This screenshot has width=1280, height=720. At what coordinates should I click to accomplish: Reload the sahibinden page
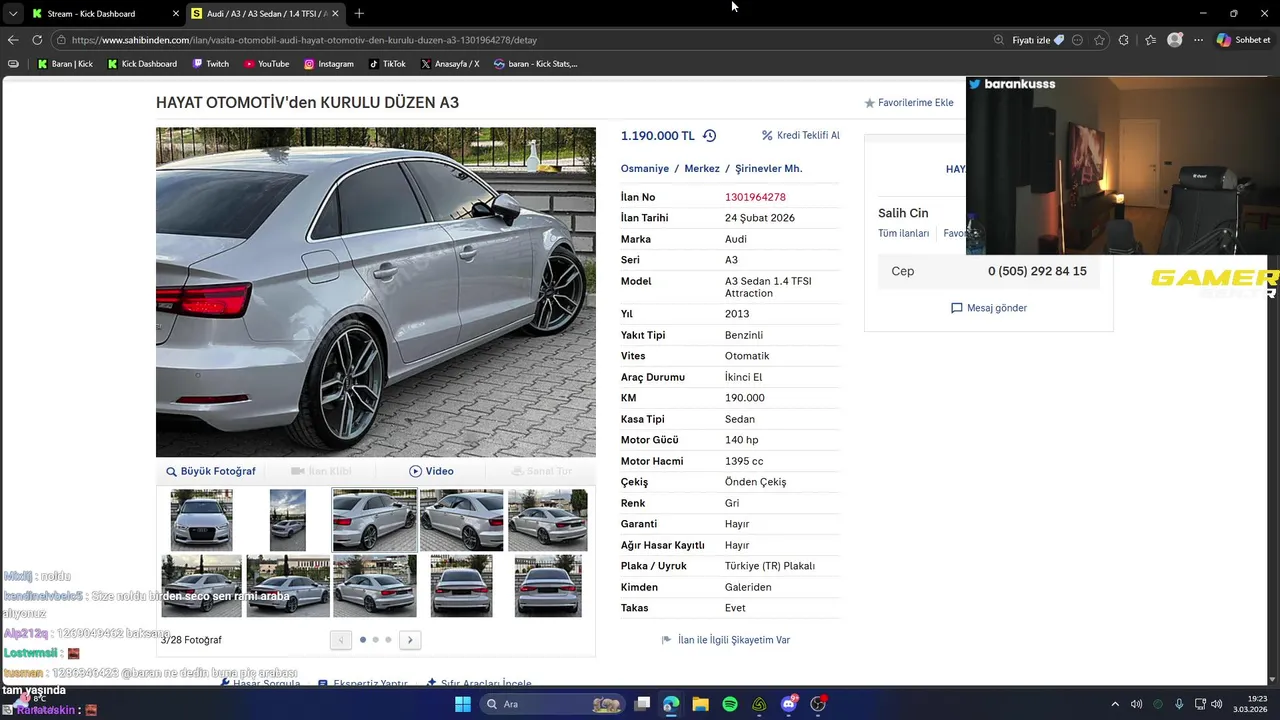point(37,40)
